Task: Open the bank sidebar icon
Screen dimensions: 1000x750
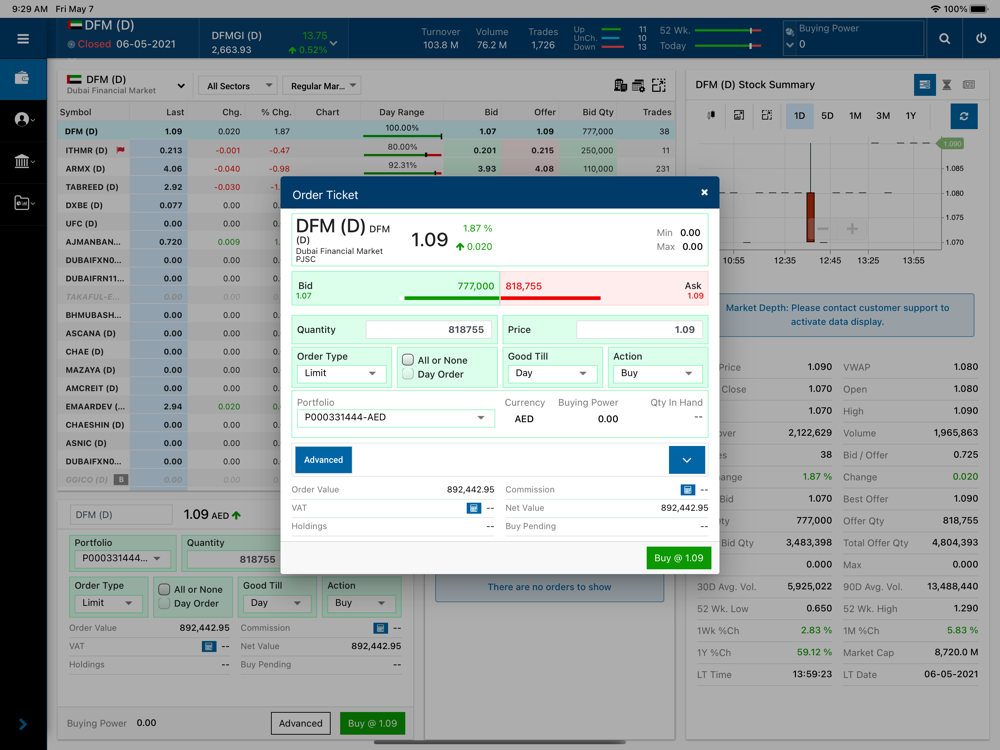Action: tap(22, 161)
